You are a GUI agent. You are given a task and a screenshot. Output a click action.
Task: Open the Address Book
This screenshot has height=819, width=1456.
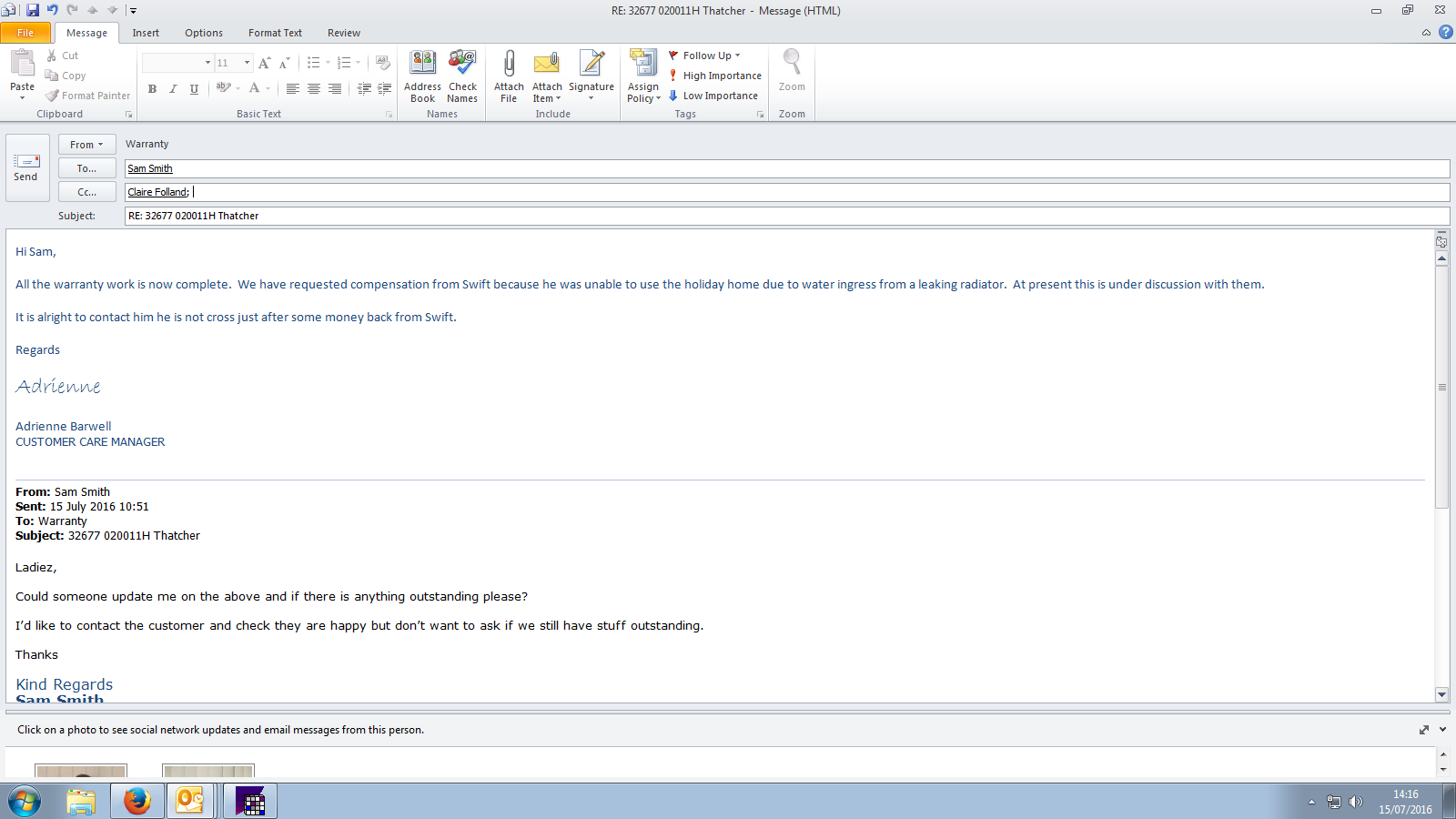coord(422,64)
